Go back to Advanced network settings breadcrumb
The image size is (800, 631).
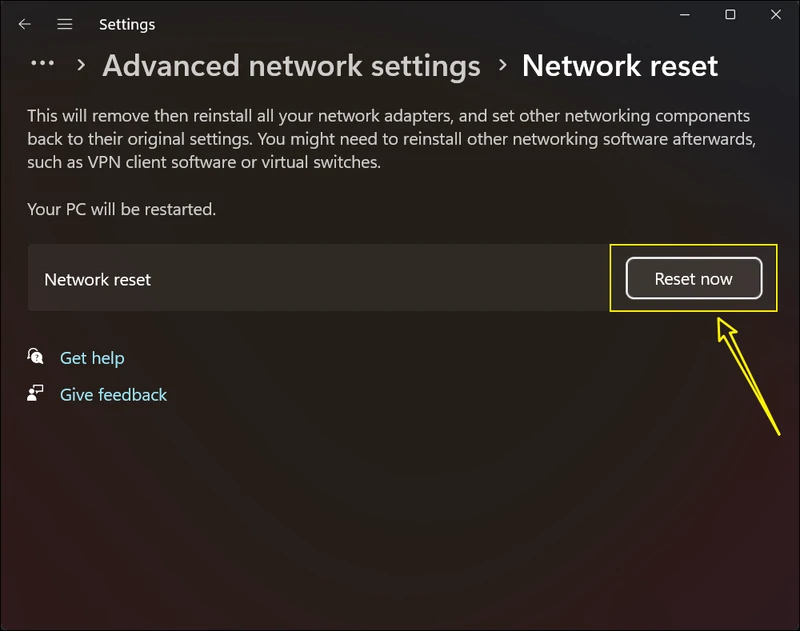[291, 66]
